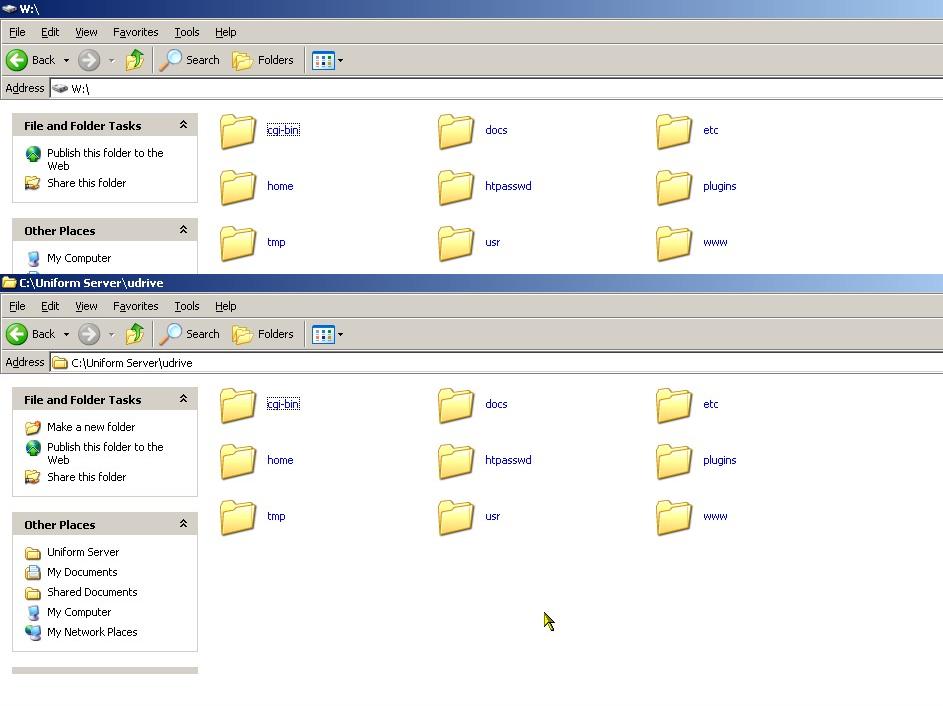Toggle Folders pane in the udrive window
This screenshot has width=943, height=706.
263,334
